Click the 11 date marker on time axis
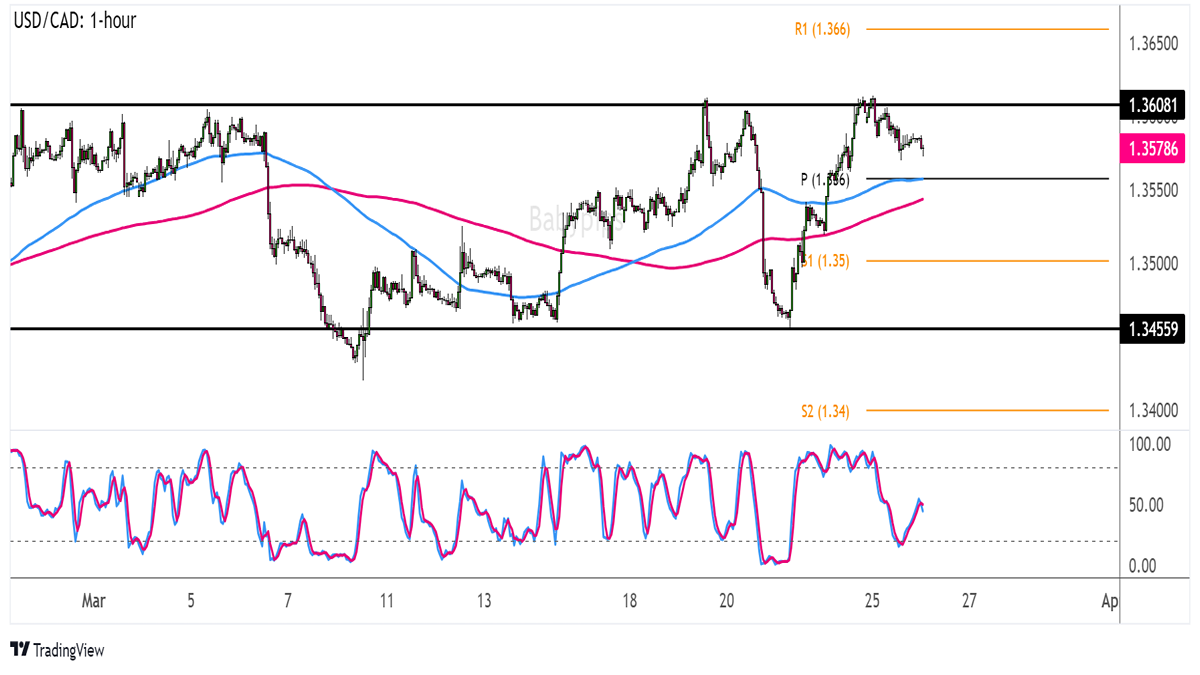 click(386, 601)
